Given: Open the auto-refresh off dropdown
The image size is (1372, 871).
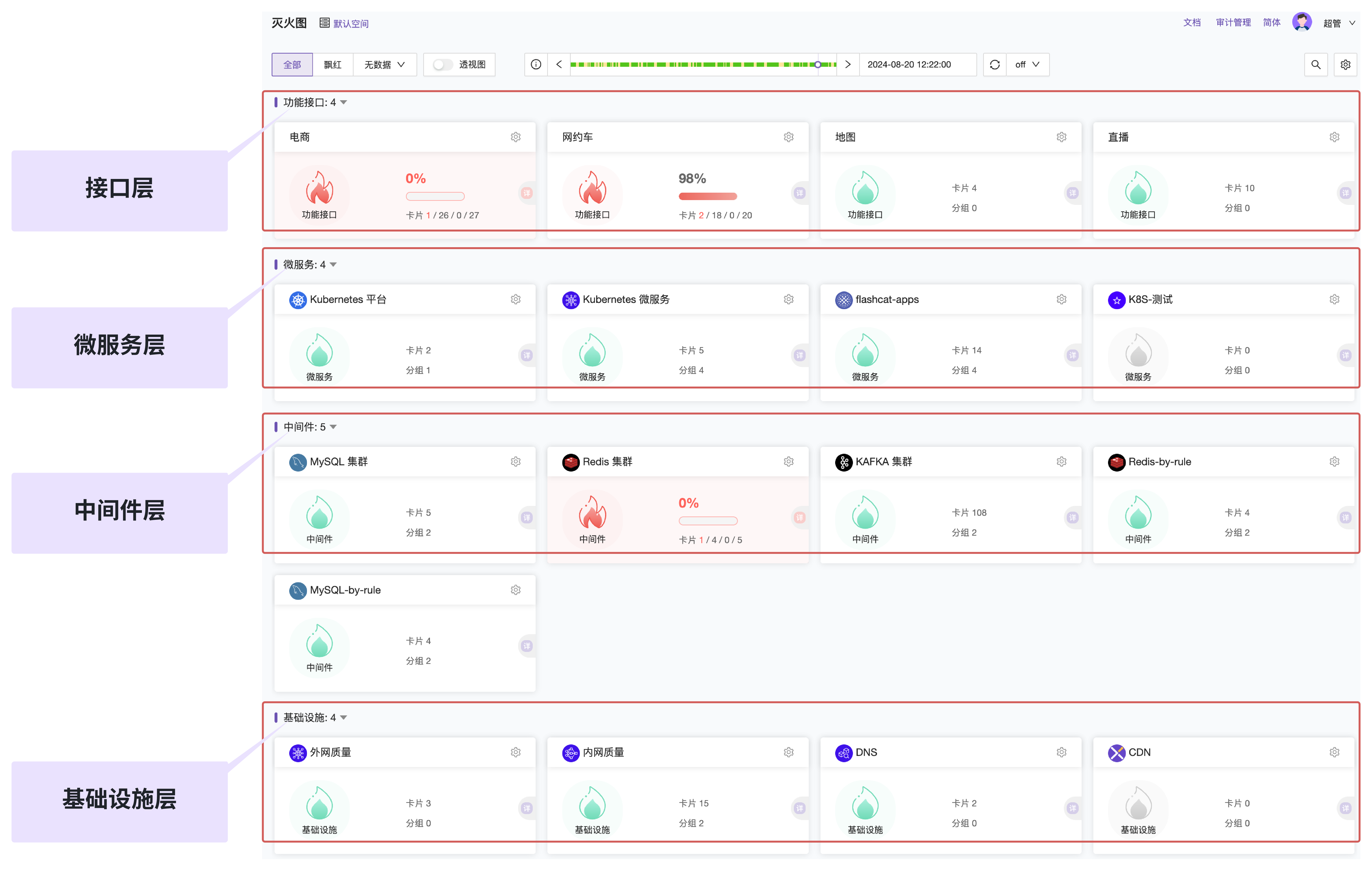Looking at the screenshot, I should [x=1027, y=65].
